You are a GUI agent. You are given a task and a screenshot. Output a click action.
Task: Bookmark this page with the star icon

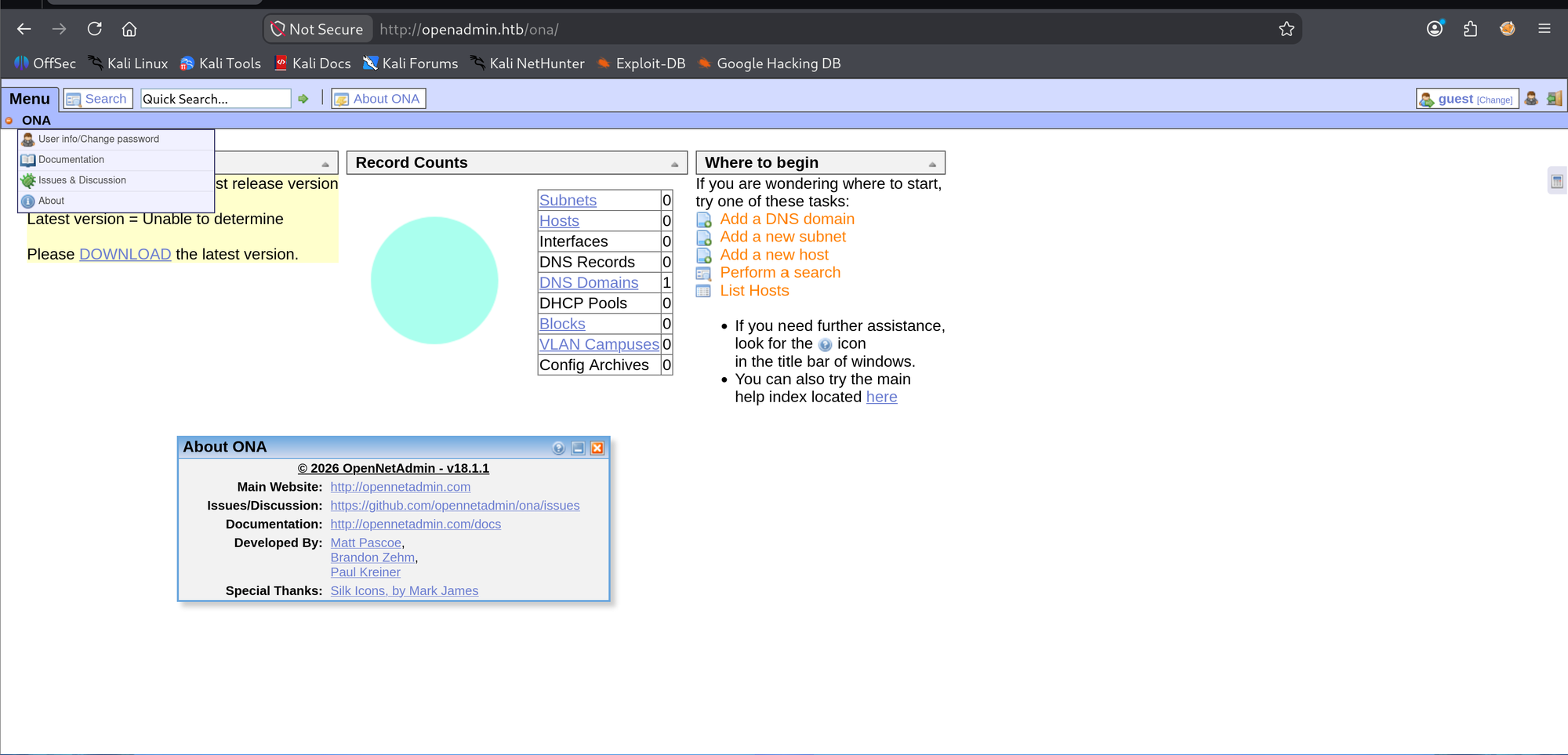pyautogui.click(x=1287, y=29)
